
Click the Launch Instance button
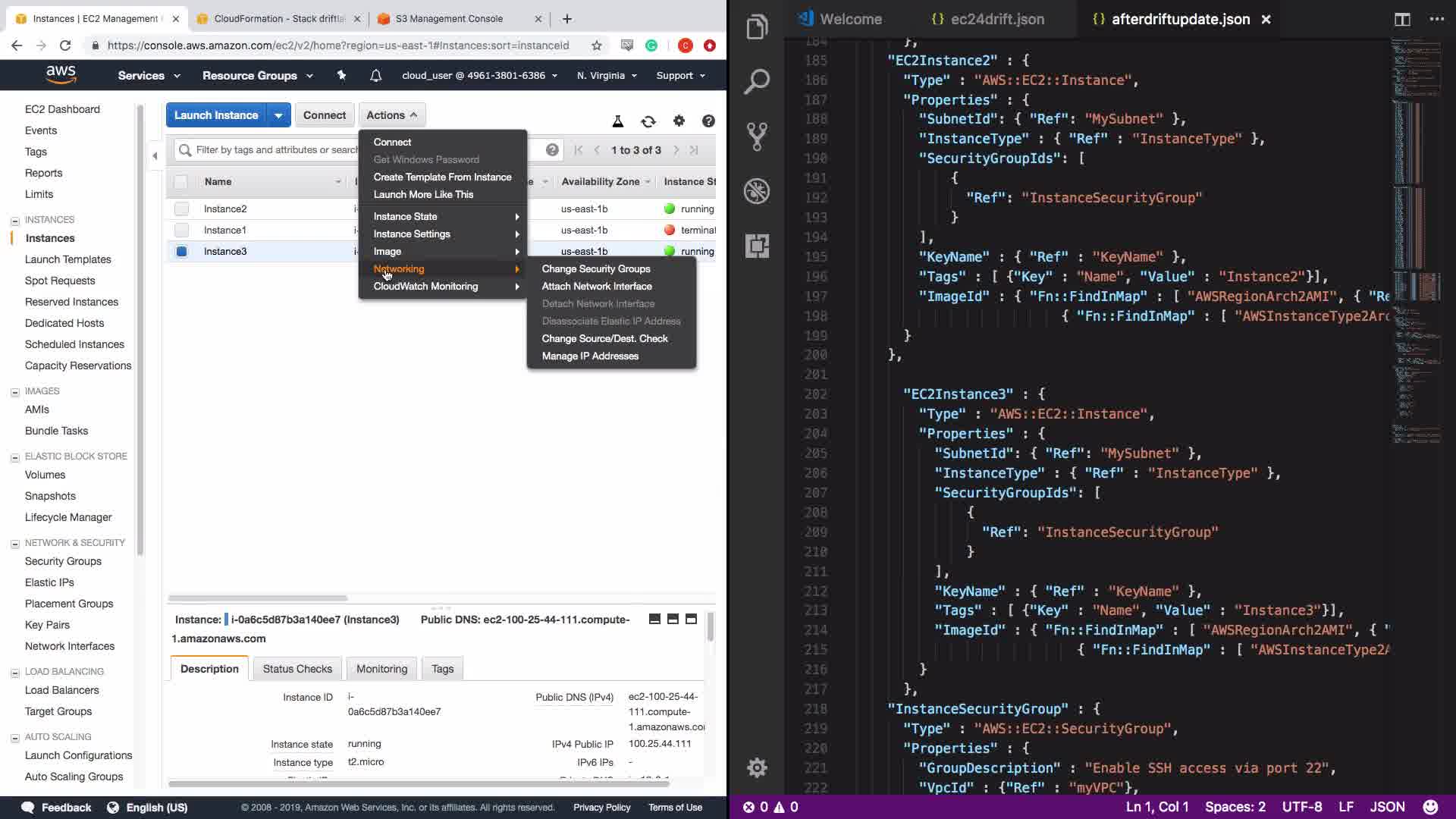[x=216, y=115]
